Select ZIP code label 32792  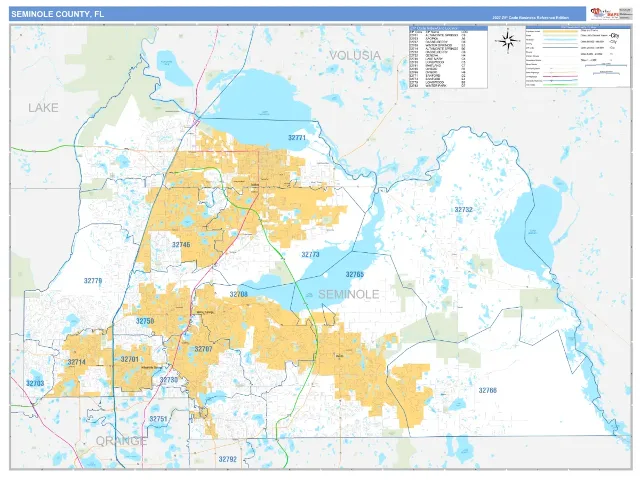point(228,459)
